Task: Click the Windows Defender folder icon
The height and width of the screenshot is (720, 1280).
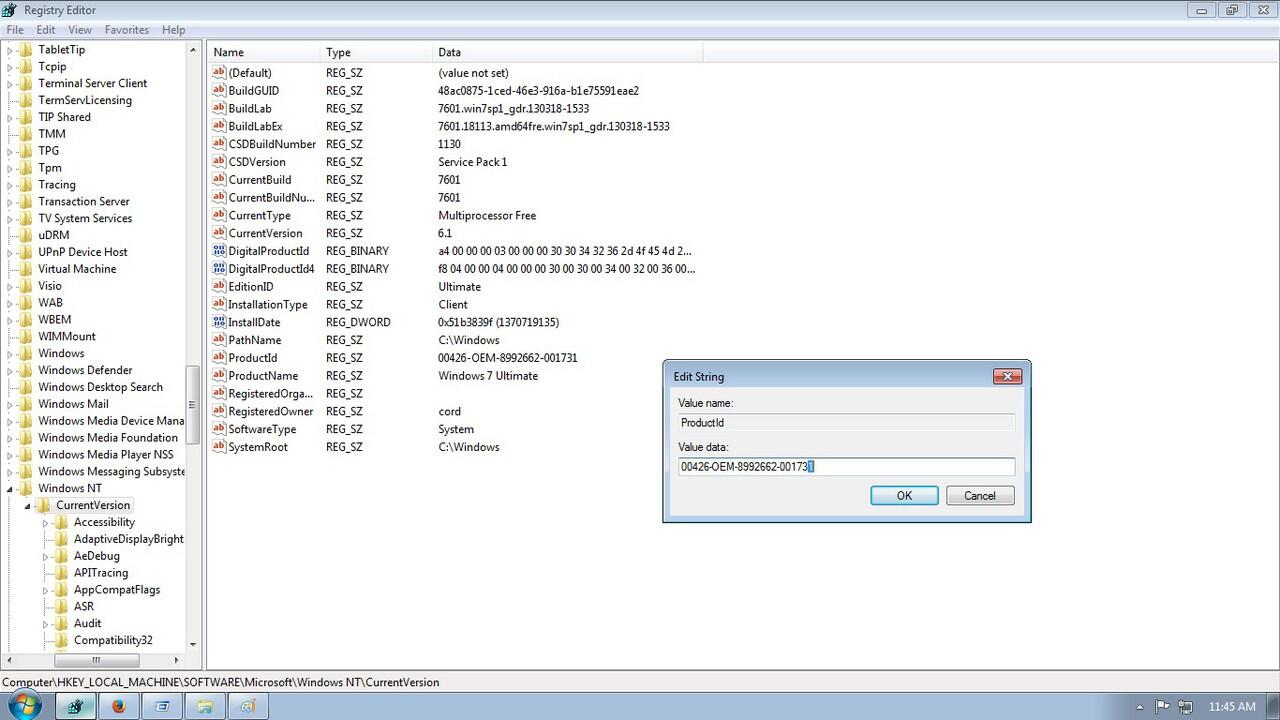Action: (25, 370)
